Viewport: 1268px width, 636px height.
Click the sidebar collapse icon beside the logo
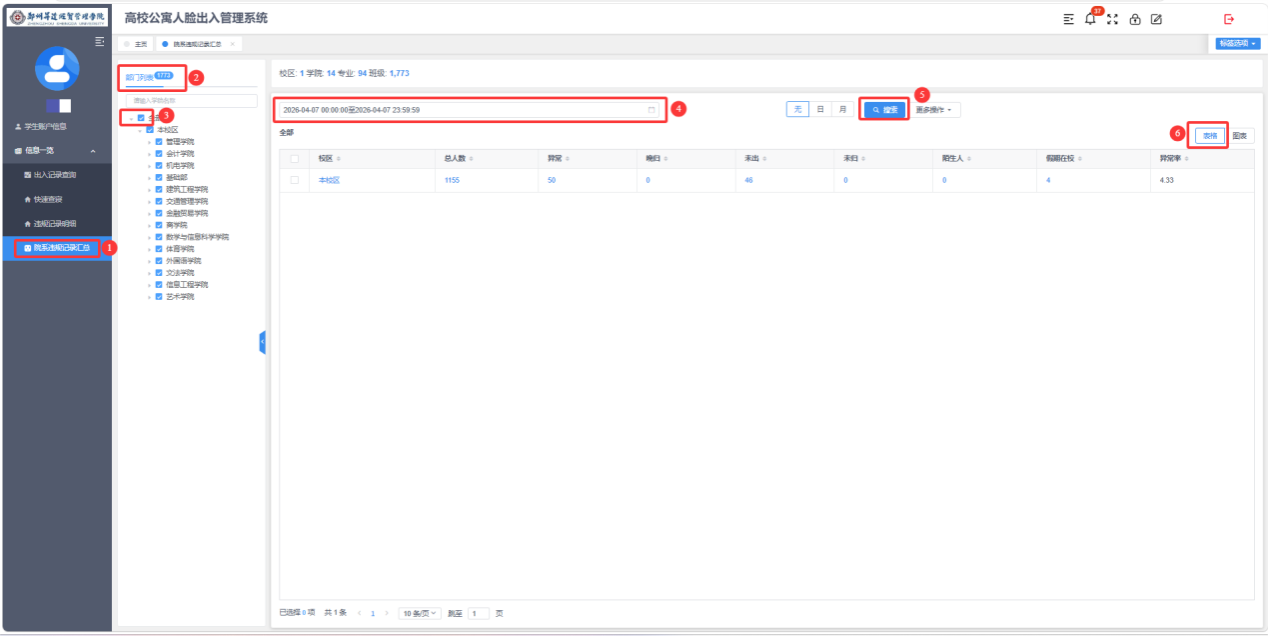click(x=99, y=41)
